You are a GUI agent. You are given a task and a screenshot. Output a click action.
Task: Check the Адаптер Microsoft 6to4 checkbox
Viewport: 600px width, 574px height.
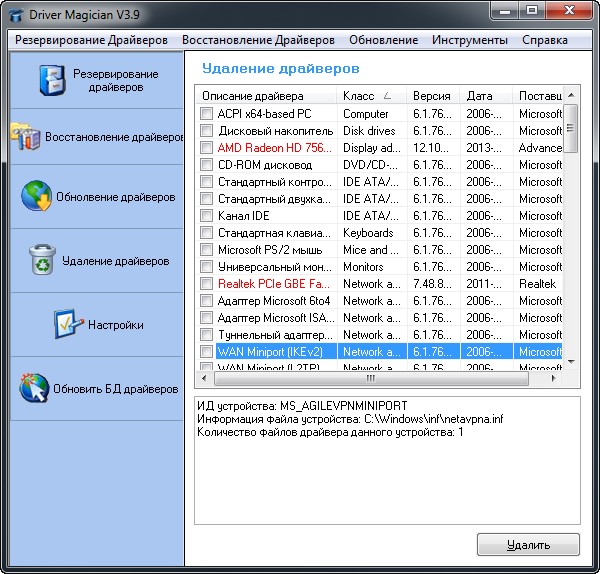206,300
